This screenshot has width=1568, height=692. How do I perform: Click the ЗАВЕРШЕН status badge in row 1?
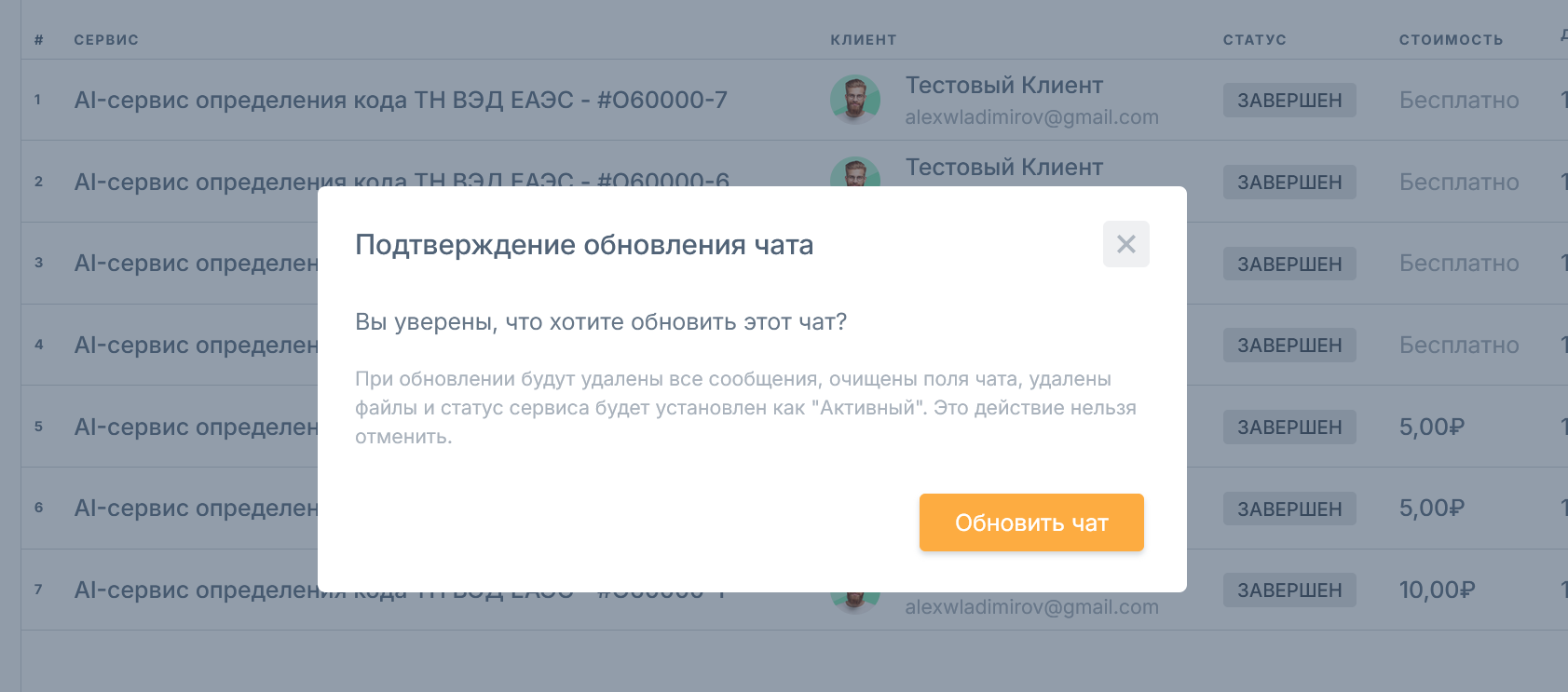1288,101
